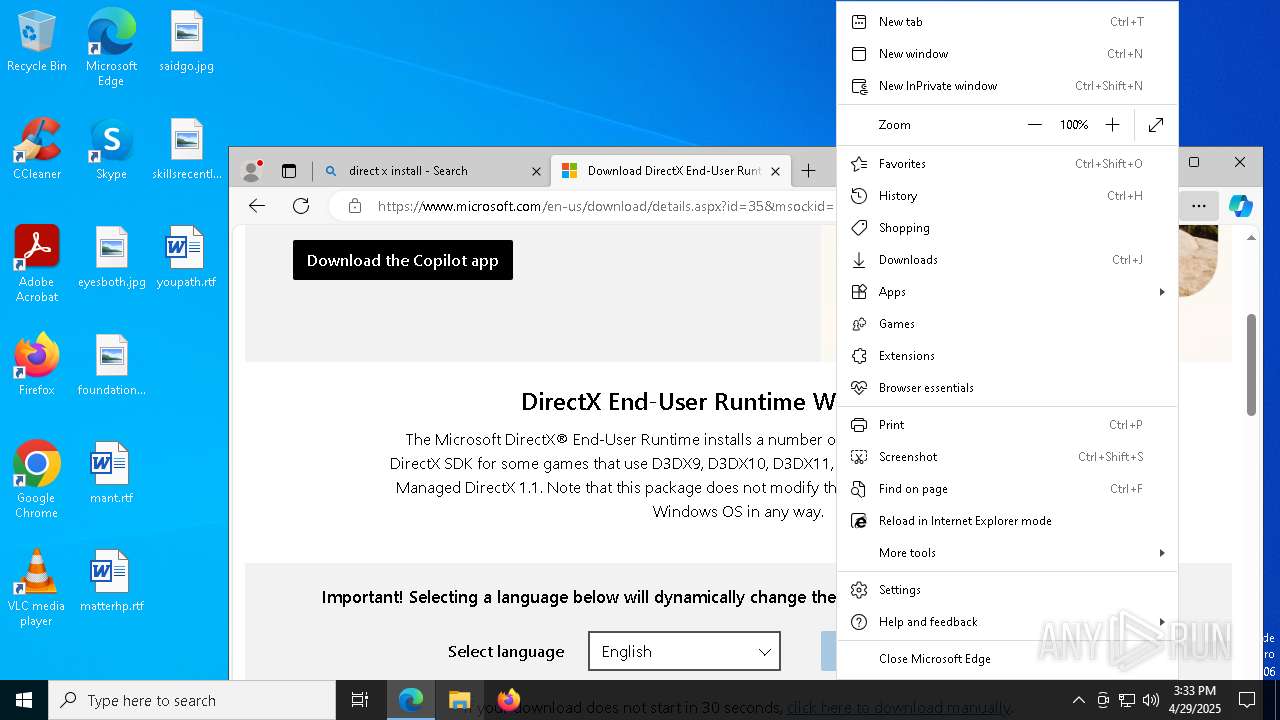Switch to direct x install - Search tab
Image resolution: width=1280 pixels, height=720 pixels.
(432, 171)
